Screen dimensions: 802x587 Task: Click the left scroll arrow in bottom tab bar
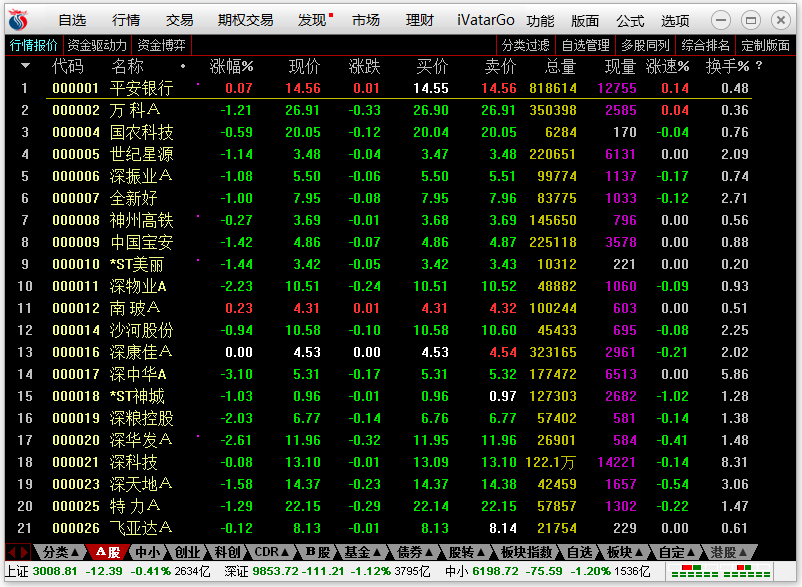[12, 552]
